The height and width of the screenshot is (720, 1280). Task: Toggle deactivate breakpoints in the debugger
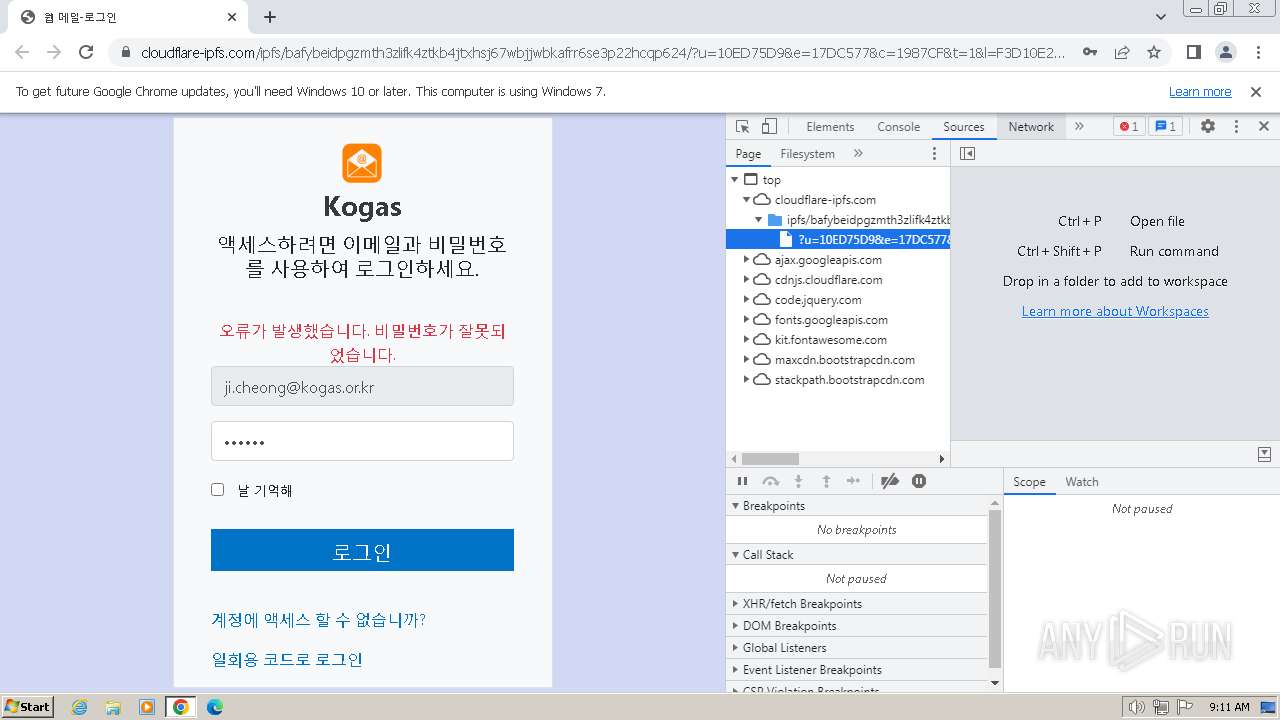pos(890,482)
